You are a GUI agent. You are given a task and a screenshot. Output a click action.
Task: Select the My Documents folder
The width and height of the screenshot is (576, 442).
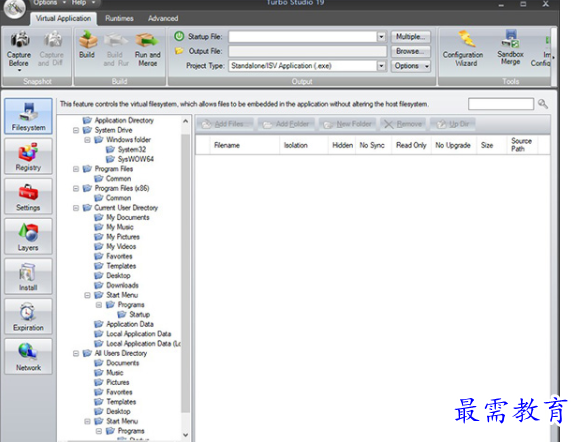point(122,218)
